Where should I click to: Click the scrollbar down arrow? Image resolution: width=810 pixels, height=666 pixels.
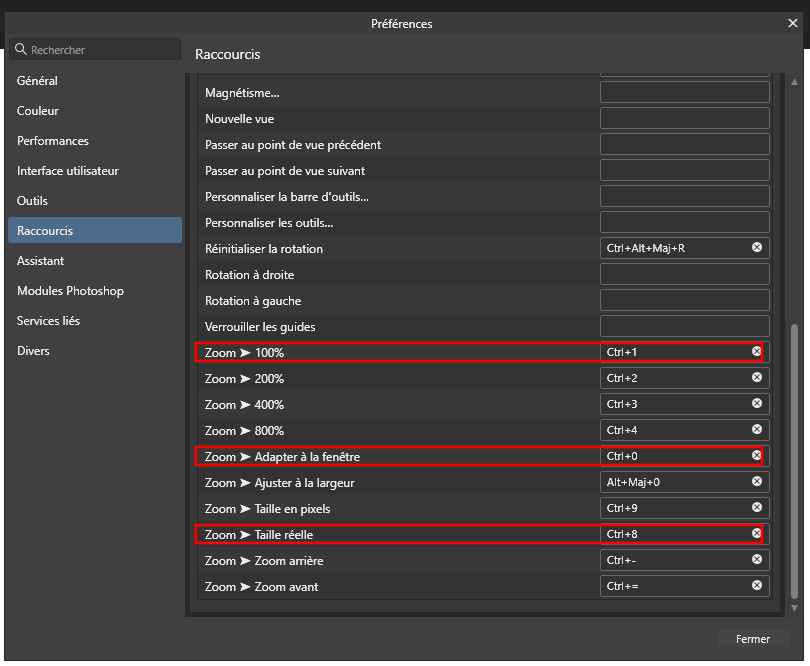coord(795,607)
